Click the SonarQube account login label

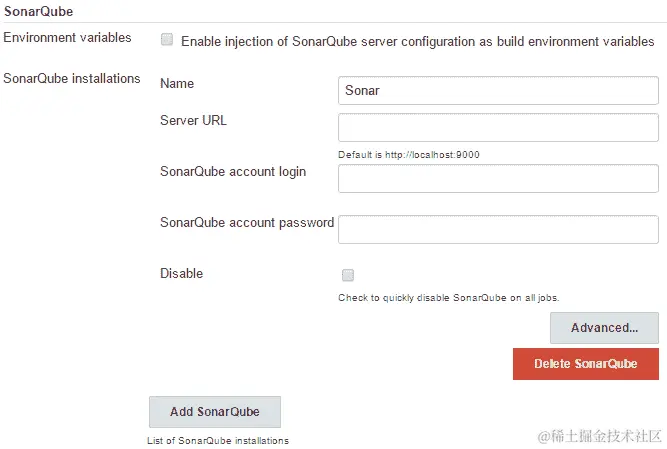click(232, 171)
